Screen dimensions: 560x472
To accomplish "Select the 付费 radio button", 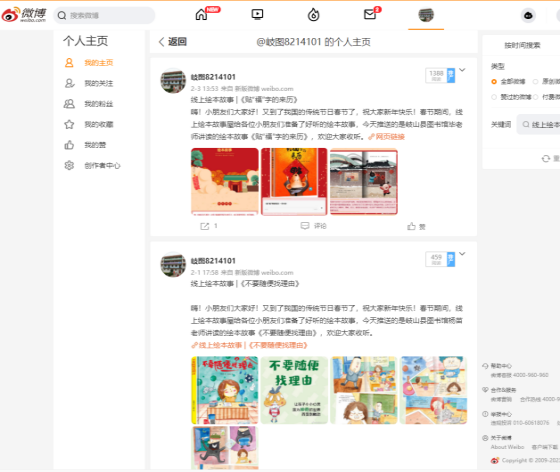I will 535,97.
